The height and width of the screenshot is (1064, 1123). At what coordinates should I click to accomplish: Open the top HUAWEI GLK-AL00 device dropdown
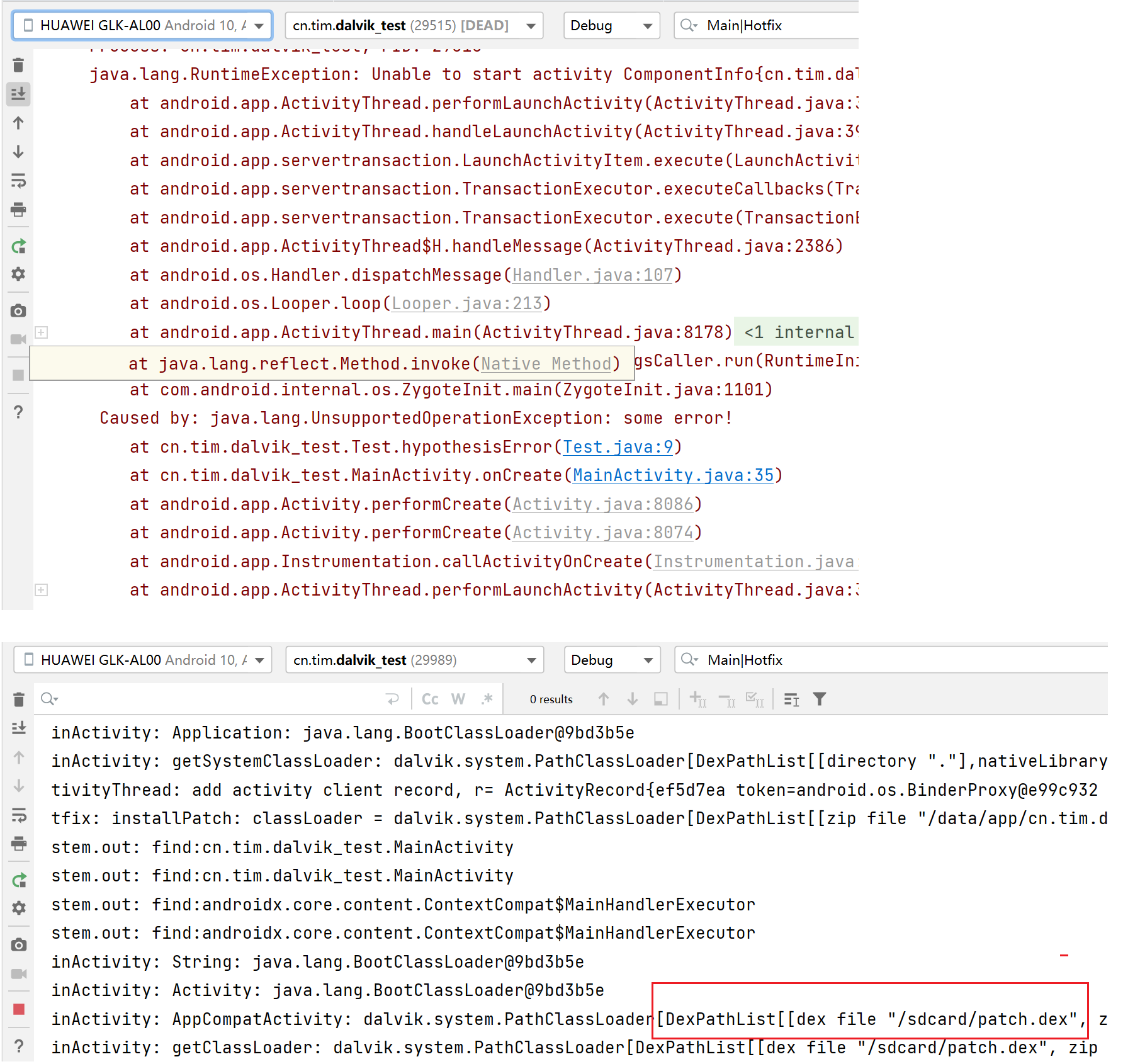pyautogui.click(x=142, y=25)
